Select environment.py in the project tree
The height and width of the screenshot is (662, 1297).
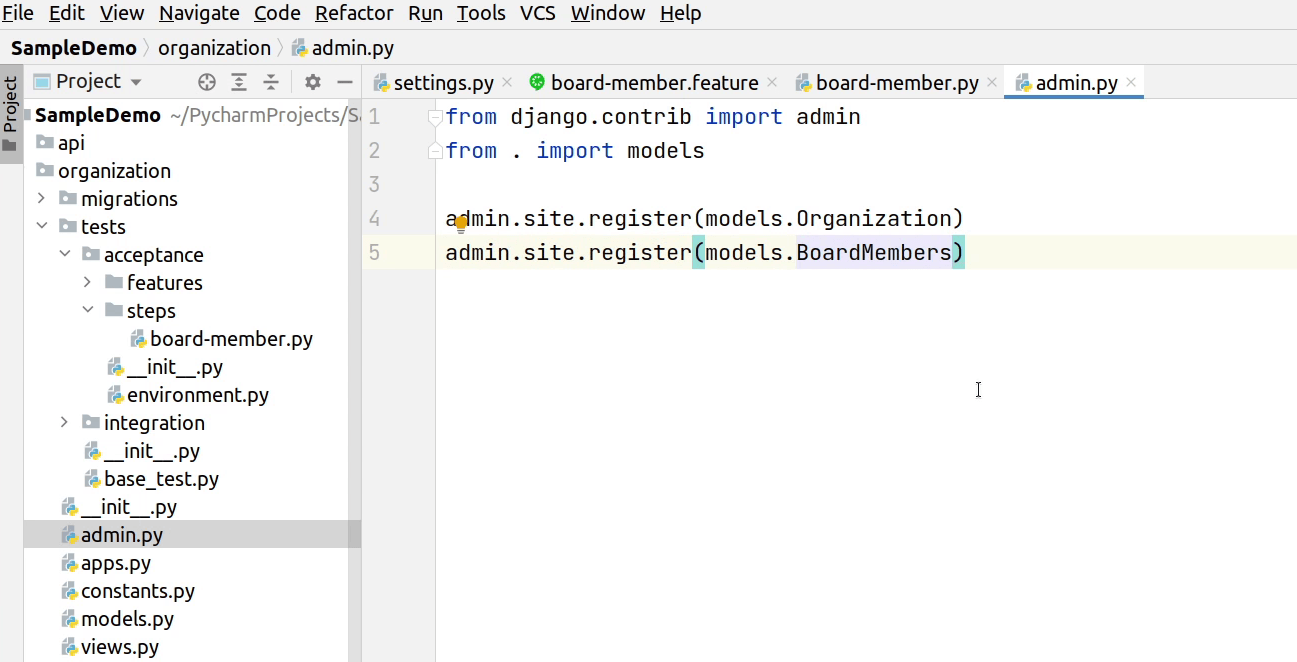(197, 395)
